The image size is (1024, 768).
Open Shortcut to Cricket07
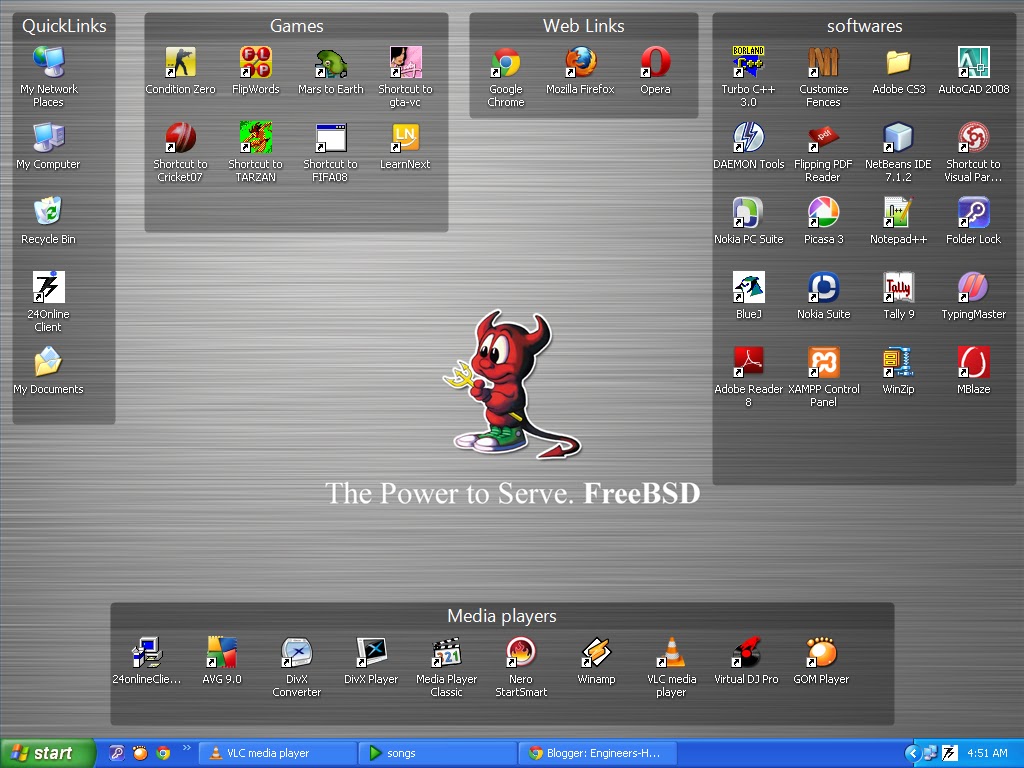click(180, 152)
